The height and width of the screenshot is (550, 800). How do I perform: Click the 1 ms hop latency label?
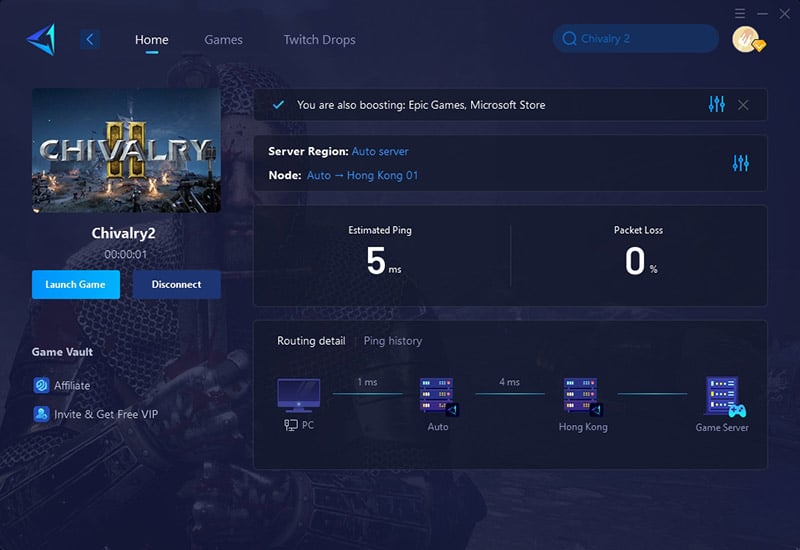pos(367,382)
